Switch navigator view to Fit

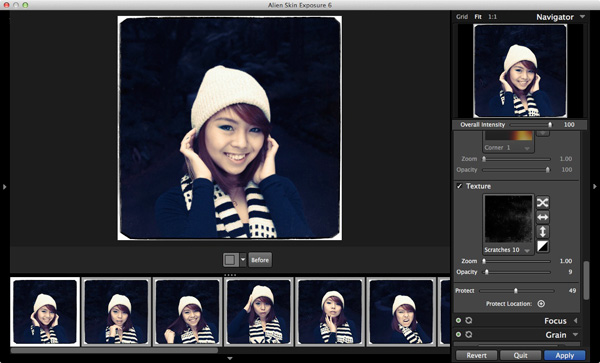[x=478, y=17]
